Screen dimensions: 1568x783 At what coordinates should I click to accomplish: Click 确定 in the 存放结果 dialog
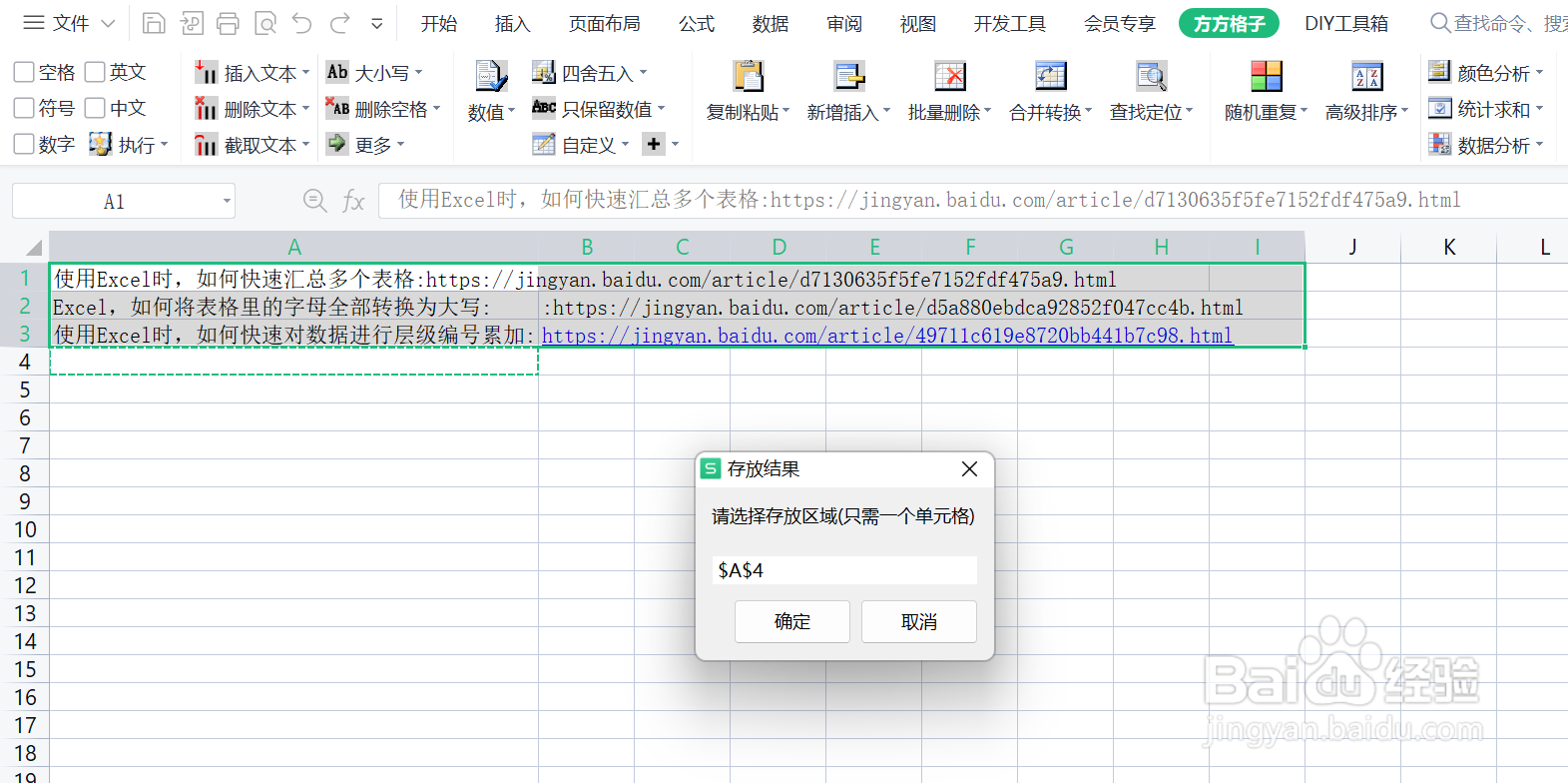click(x=792, y=621)
